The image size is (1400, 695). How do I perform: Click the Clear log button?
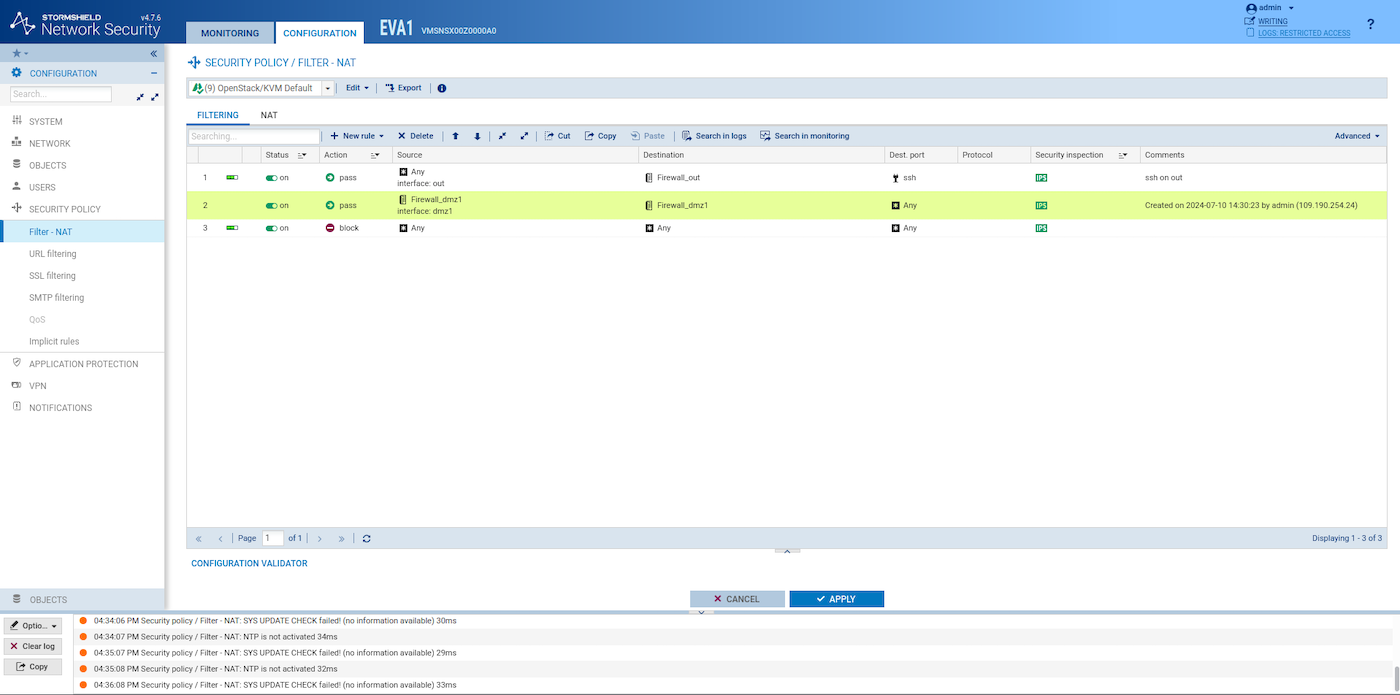click(33, 646)
